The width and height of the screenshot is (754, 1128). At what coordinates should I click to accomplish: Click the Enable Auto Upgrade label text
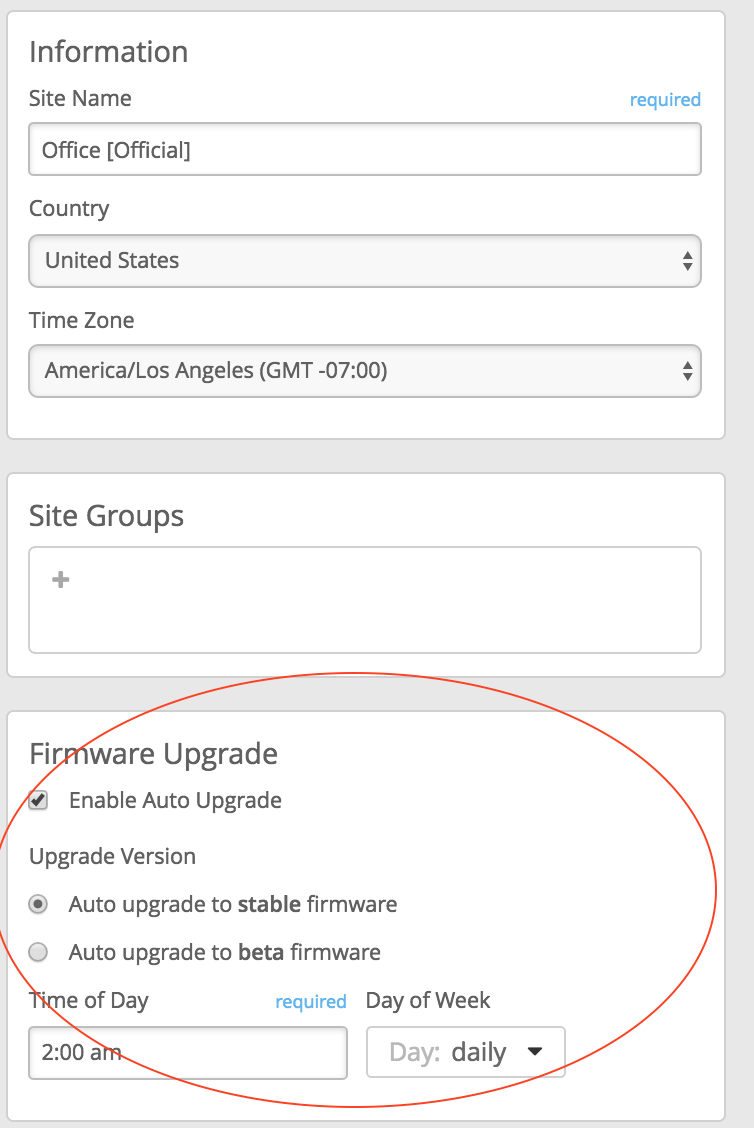[x=175, y=800]
